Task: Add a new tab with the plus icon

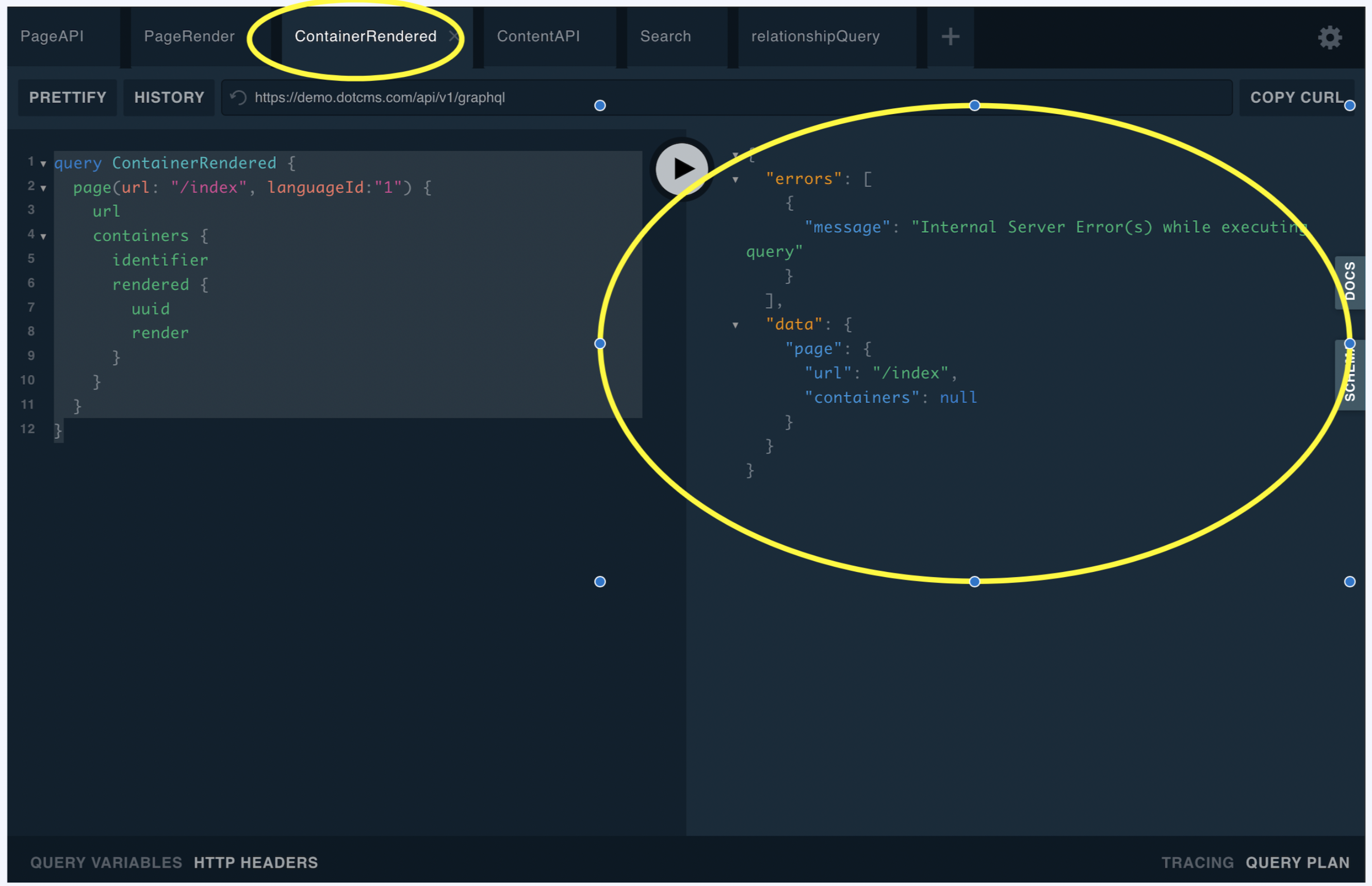Action: pos(950,37)
